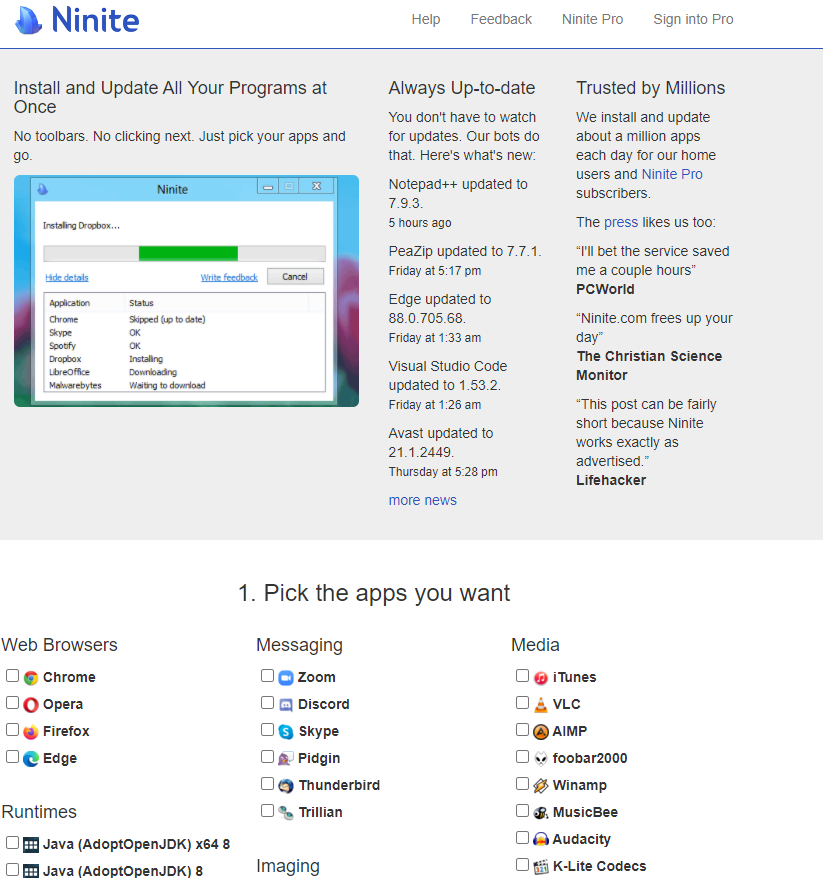Open the Feedback page

[x=501, y=20]
